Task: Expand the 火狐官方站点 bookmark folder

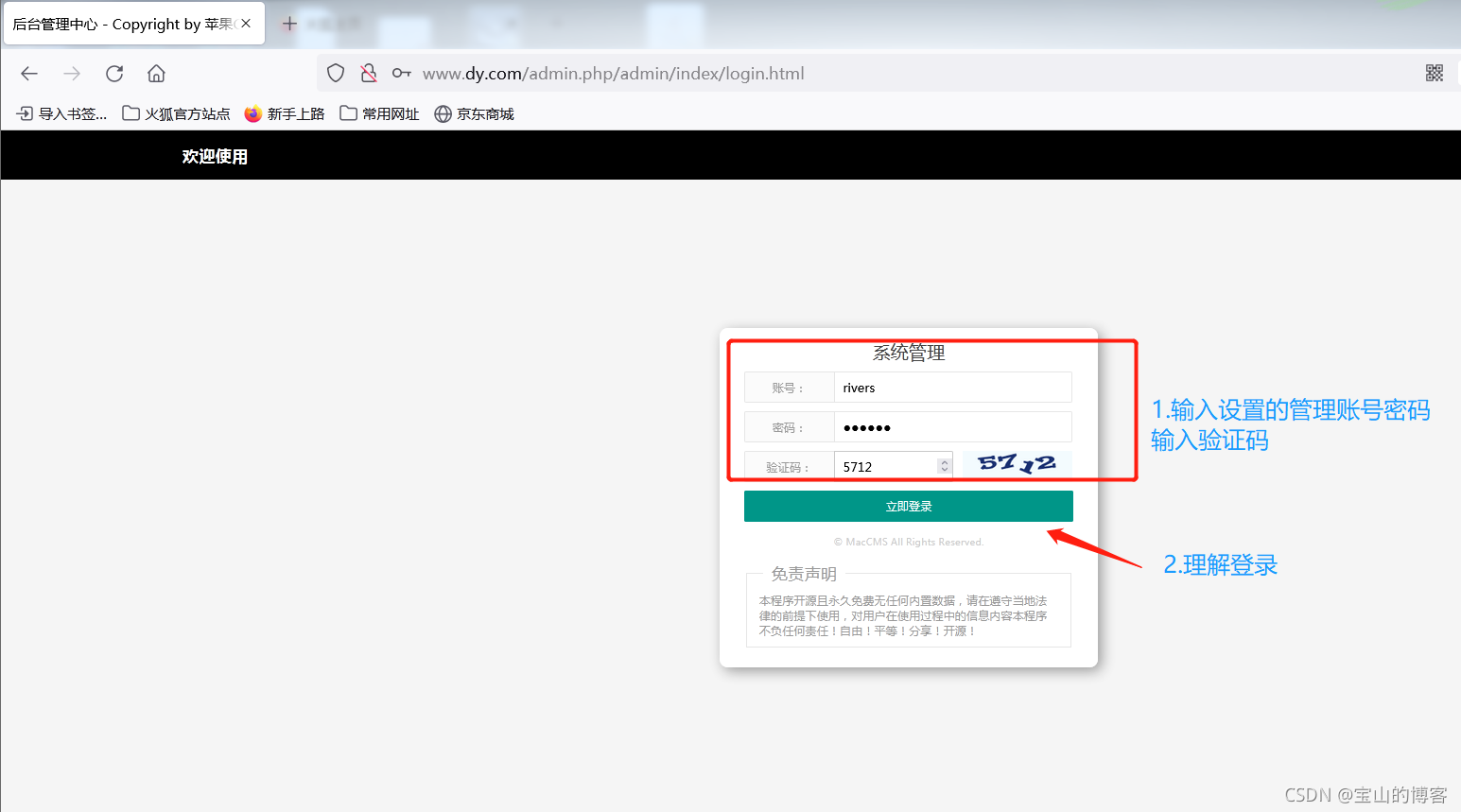Action: pos(177,113)
